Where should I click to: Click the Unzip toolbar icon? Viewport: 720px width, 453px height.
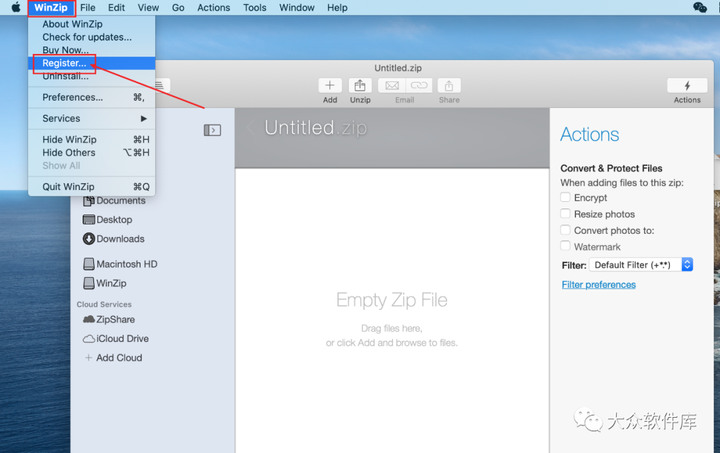click(x=360, y=85)
